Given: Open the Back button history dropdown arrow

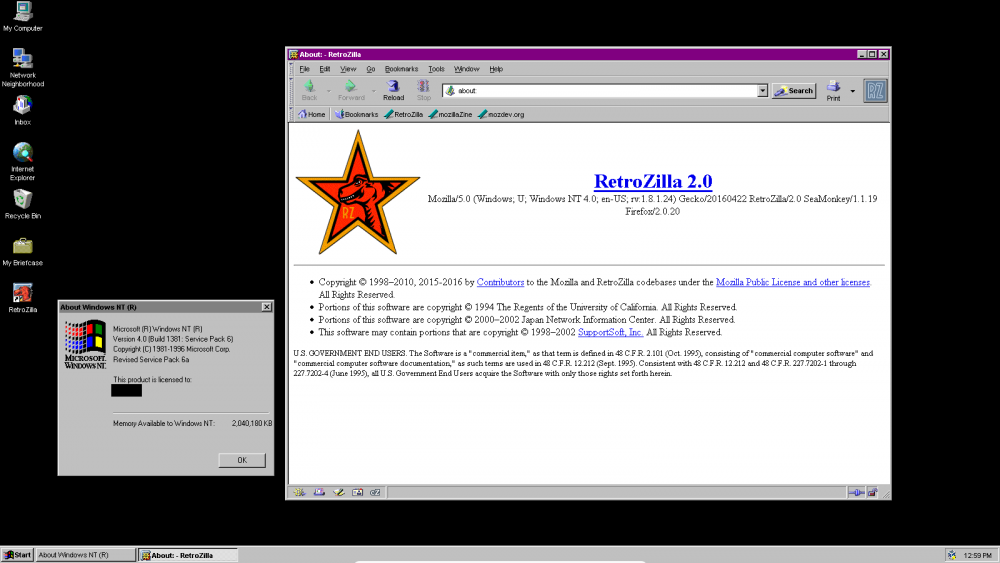Looking at the screenshot, I should point(329,91).
